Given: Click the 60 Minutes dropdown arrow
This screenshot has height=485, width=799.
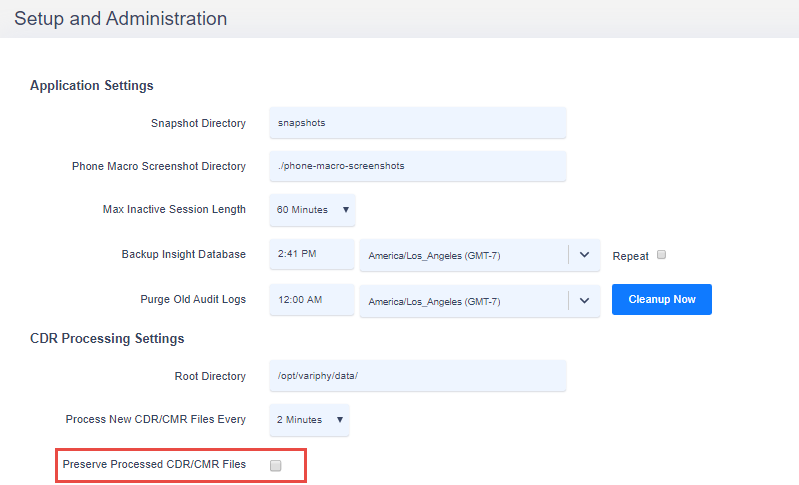Looking at the screenshot, I should tap(345, 210).
